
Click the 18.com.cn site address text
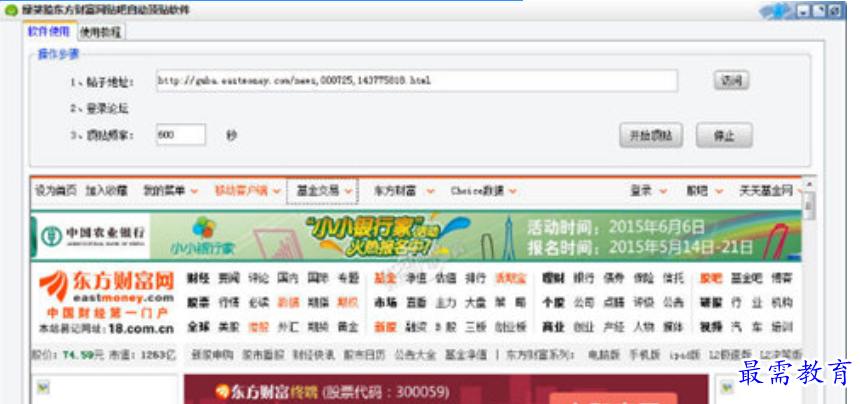tap(142, 329)
